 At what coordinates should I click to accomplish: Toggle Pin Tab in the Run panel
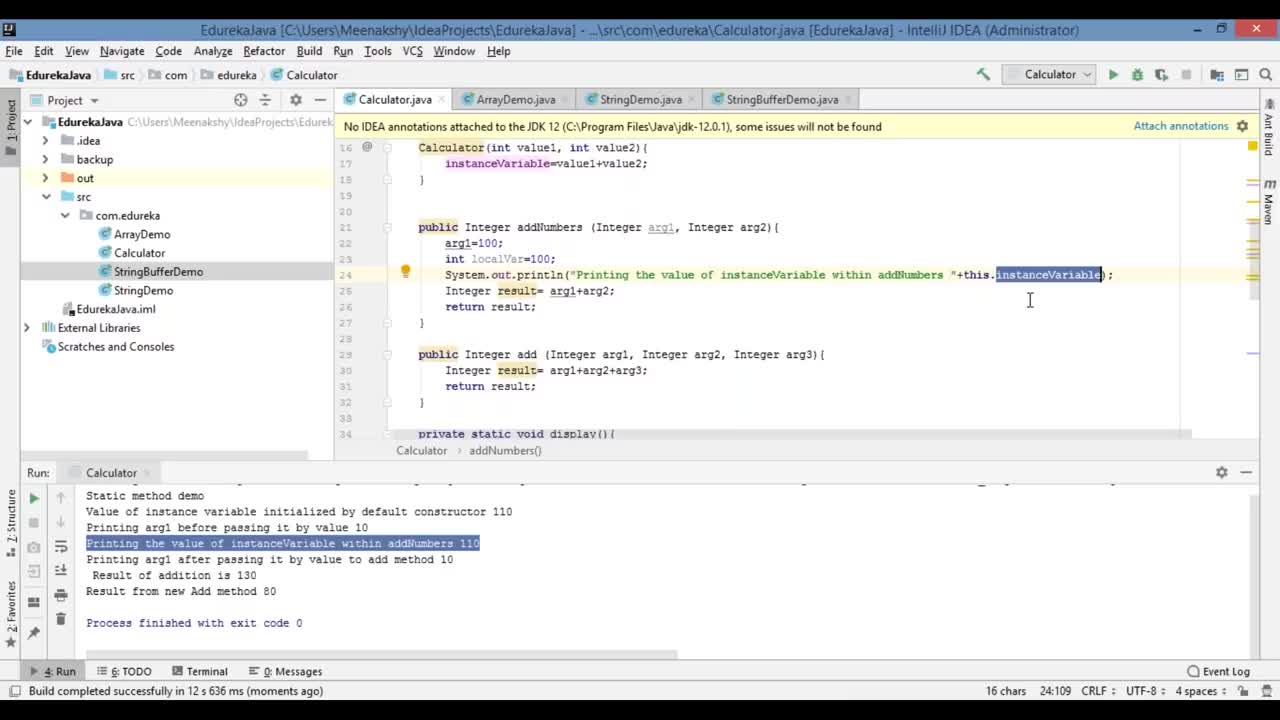pos(34,632)
